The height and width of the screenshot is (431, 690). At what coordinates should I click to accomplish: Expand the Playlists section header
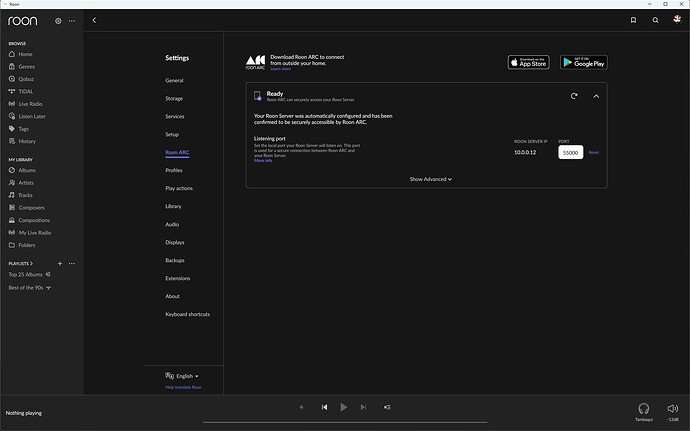pos(20,263)
